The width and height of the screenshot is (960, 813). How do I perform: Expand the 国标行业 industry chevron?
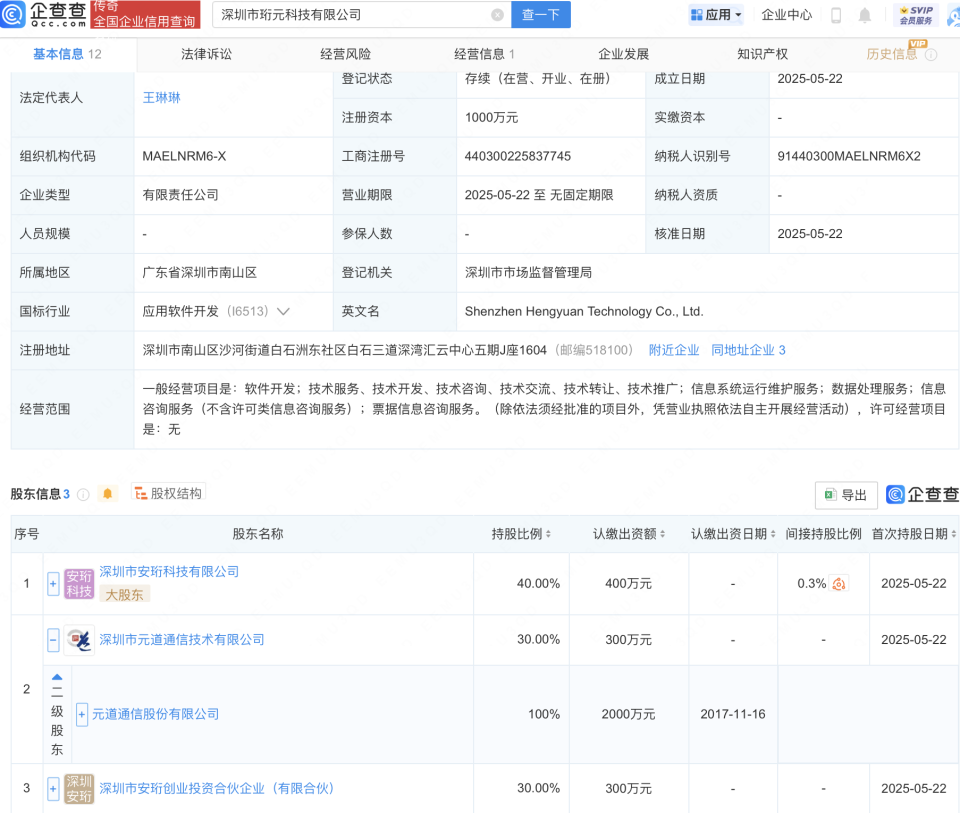pos(283,312)
